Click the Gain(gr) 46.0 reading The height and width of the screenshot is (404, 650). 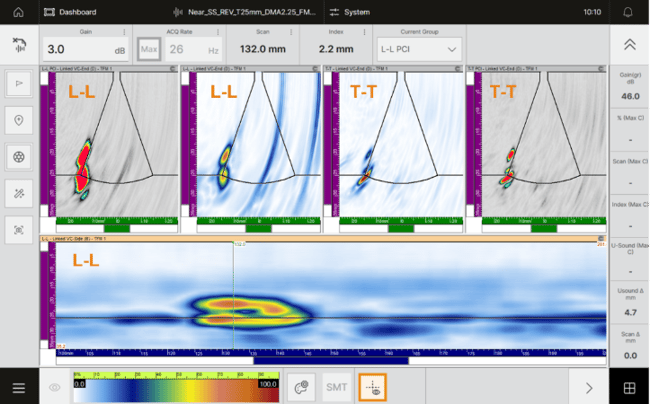pos(630,88)
